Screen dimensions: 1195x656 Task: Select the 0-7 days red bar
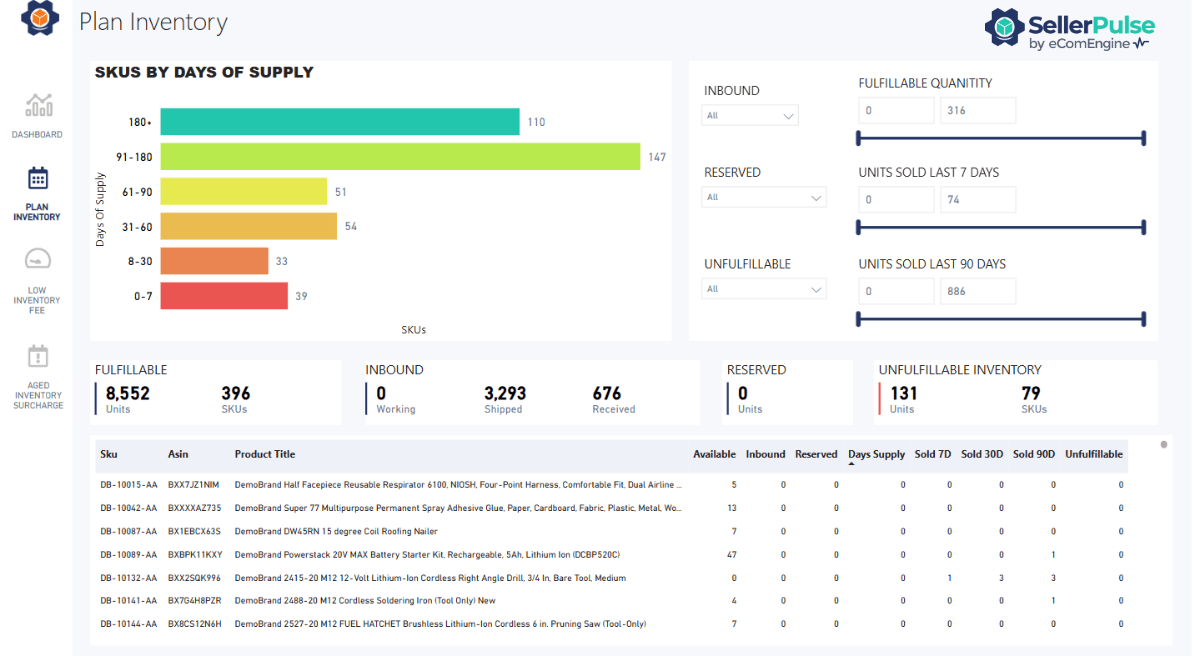click(224, 296)
